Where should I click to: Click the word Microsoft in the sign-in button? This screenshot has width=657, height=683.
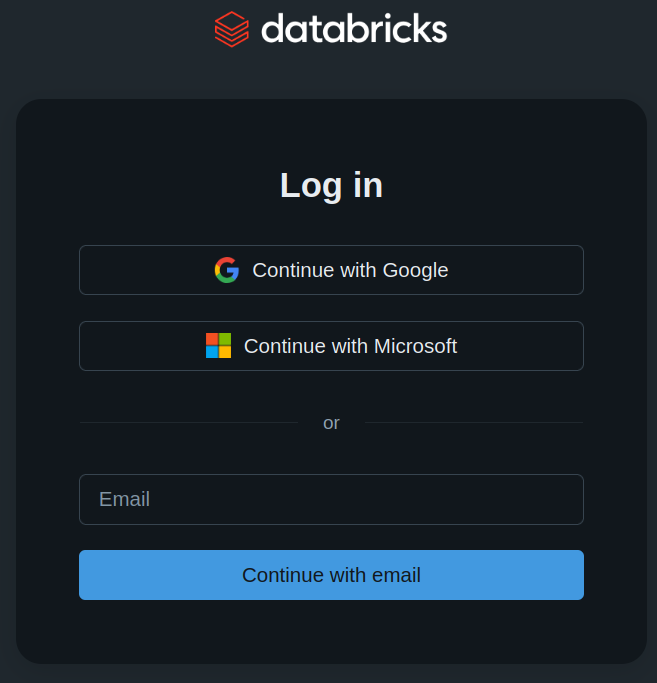415,346
